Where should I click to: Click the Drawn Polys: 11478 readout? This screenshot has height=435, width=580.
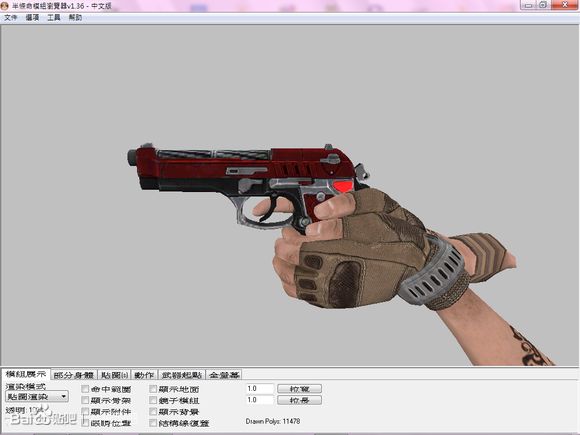tap(273, 421)
